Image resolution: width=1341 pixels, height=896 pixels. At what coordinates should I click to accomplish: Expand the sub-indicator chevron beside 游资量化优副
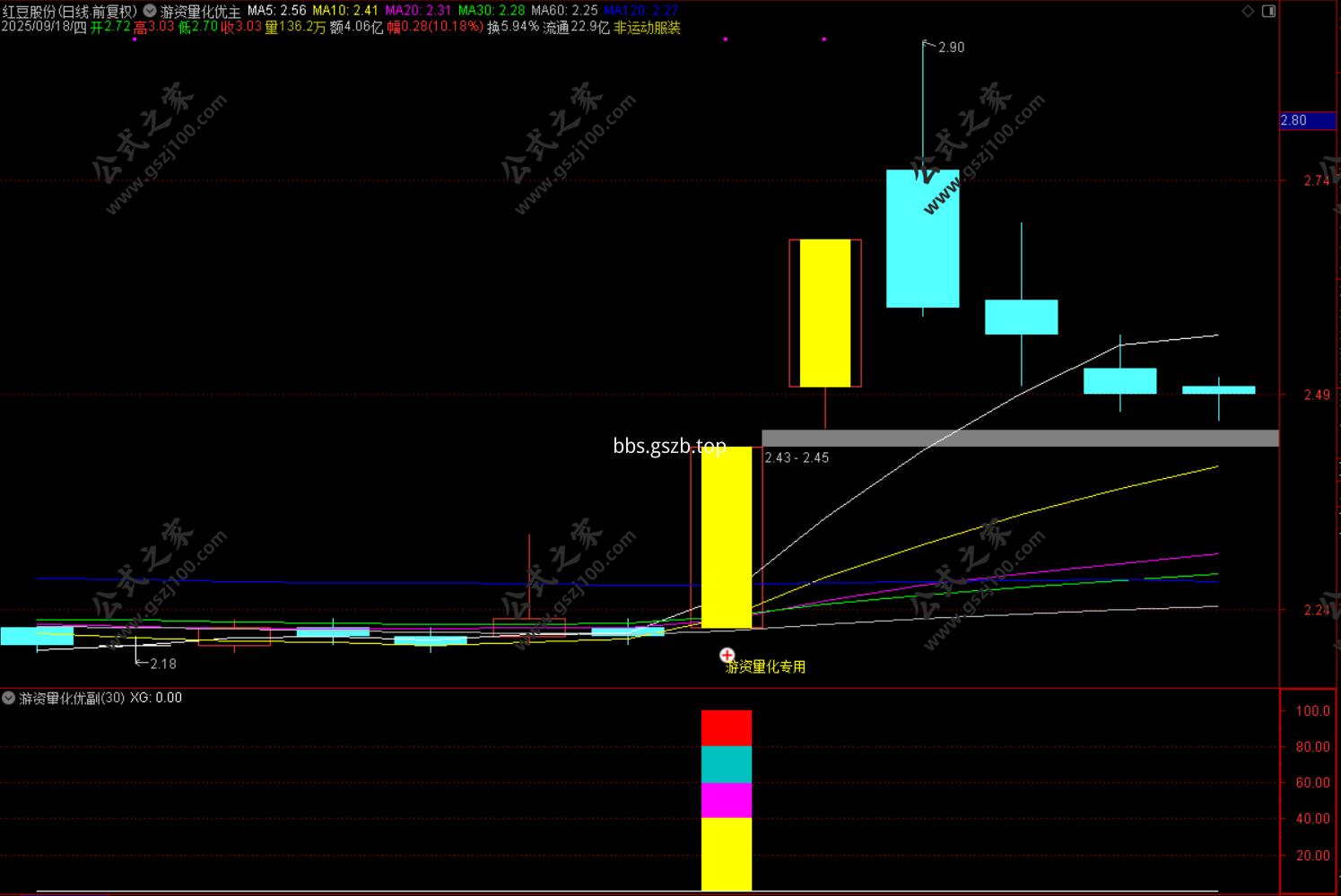point(9,698)
